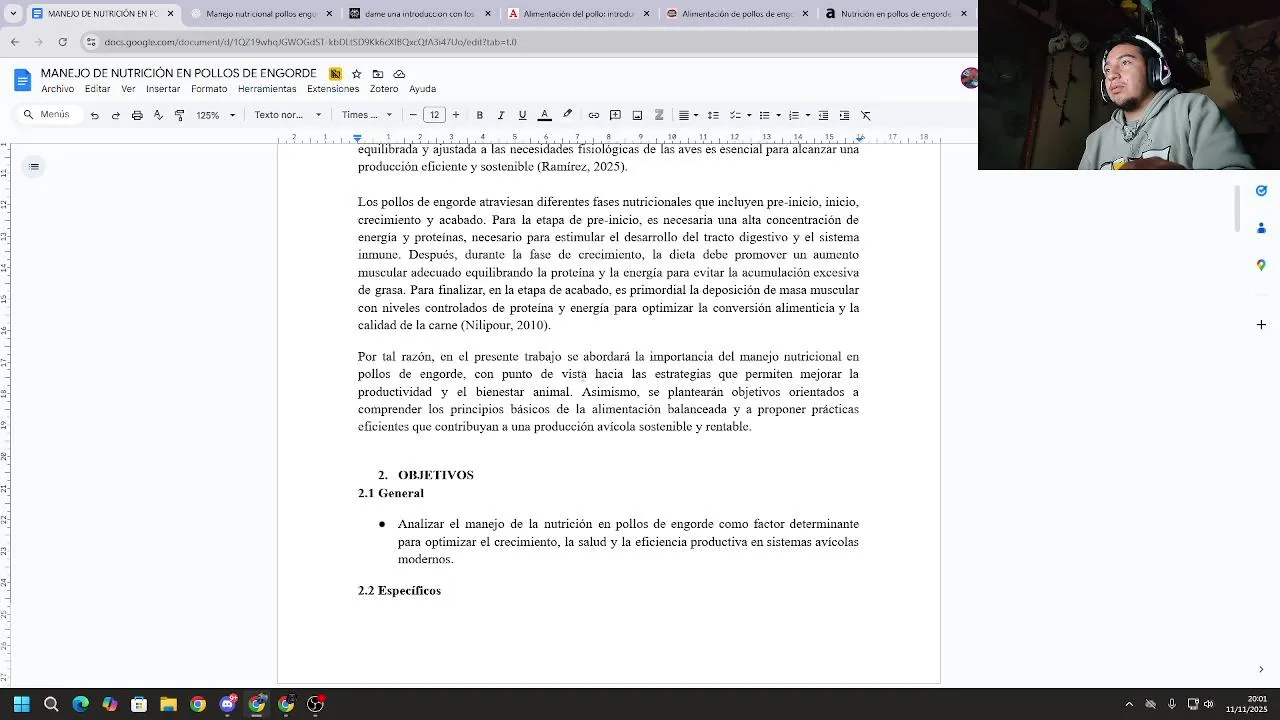Open the paragraph style dropdown Texto normal
This screenshot has height=720, width=1280.
click(x=288, y=115)
